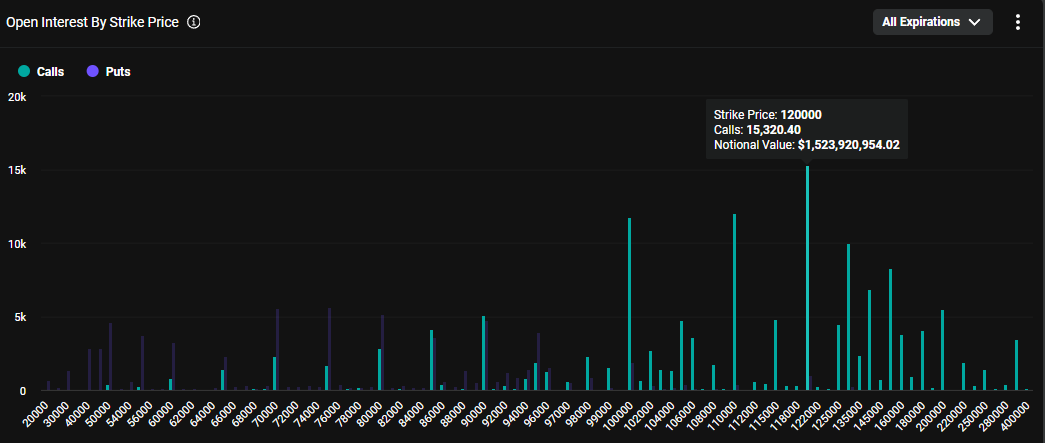Image resolution: width=1045 pixels, height=443 pixels.
Task: Click tooltip line Calls: 15,320.40
Action: point(757,129)
